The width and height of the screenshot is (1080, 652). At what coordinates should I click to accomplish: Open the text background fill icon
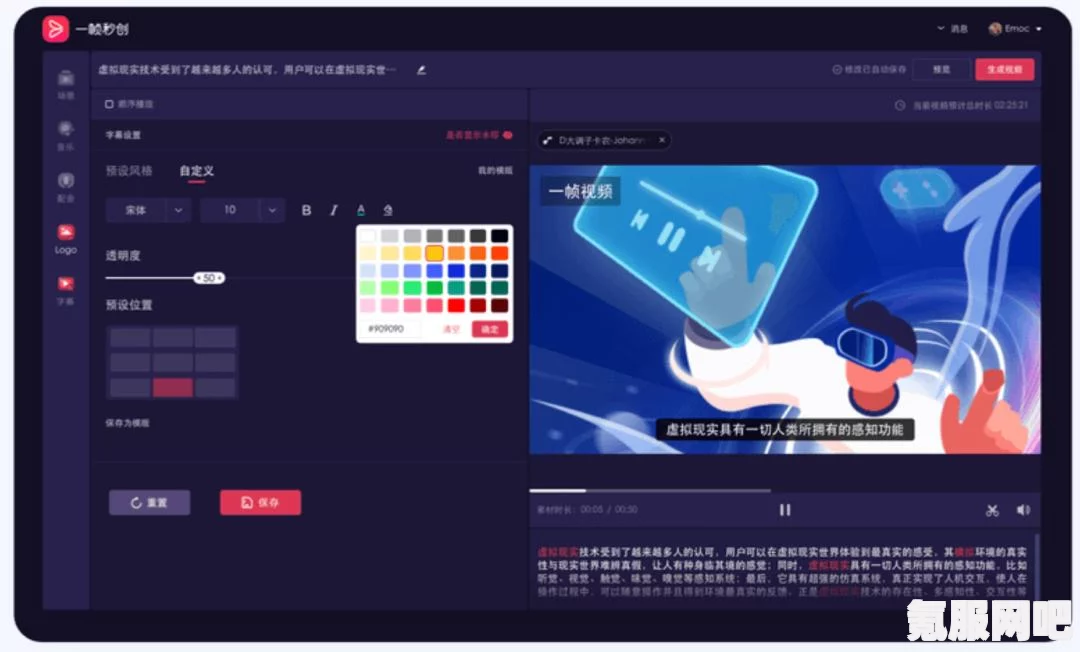(x=388, y=210)
